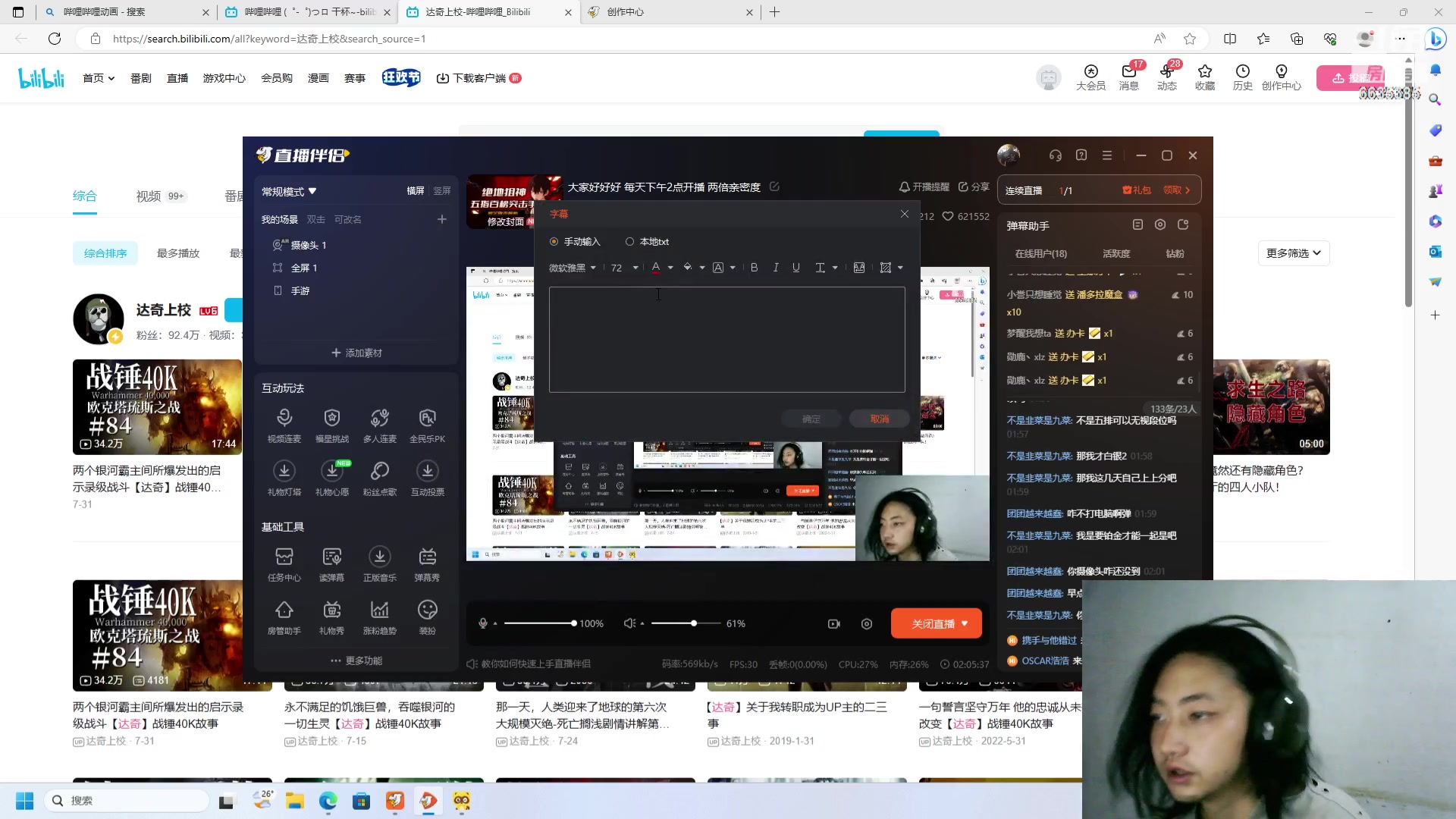Click 开播提醒 broadcast reminder link

click(x=924, y=187)
